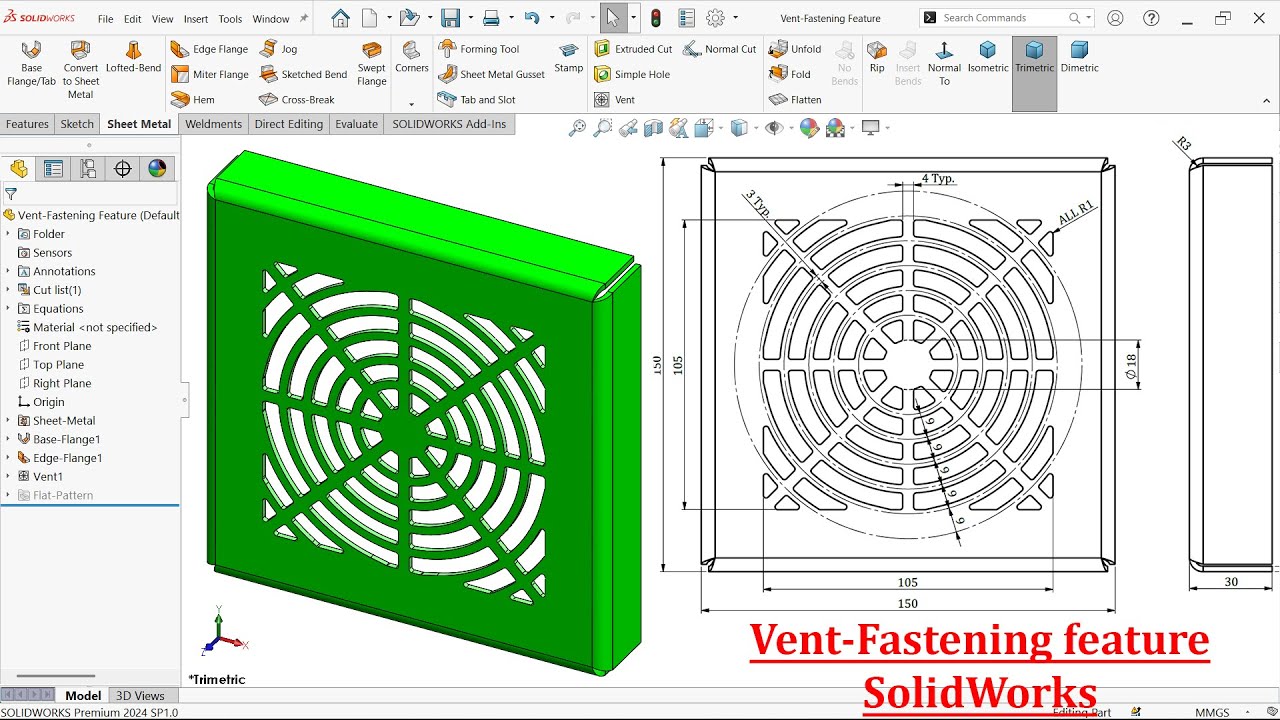Pick the Jog tool

tap(279, 49)
